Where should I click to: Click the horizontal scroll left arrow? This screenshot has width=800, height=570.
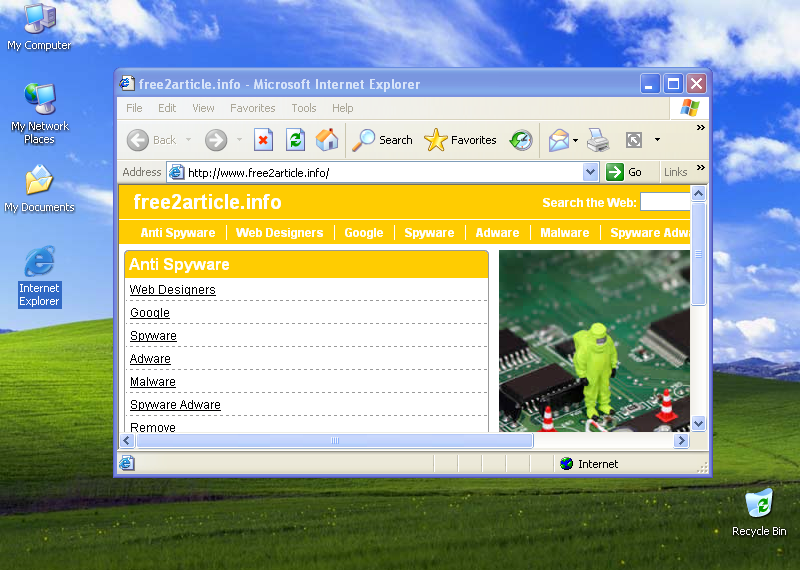128,440
